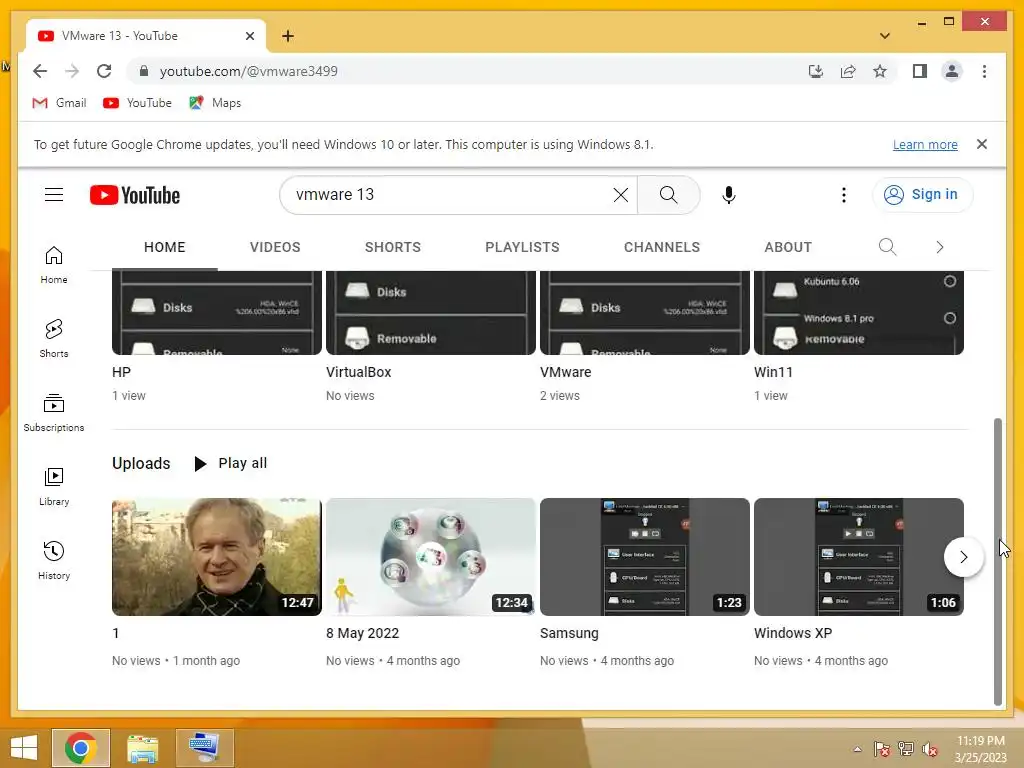Open the VirtualBox video thumbnail
The height and width of the screenshot is (768, 1024).
tap(431, 313)
